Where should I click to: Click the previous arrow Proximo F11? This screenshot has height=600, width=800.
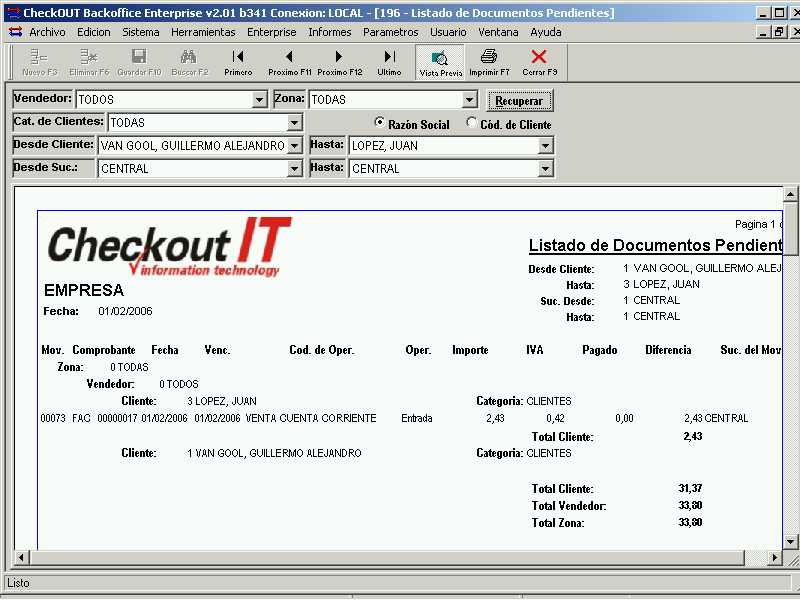(x=289, y=62)
